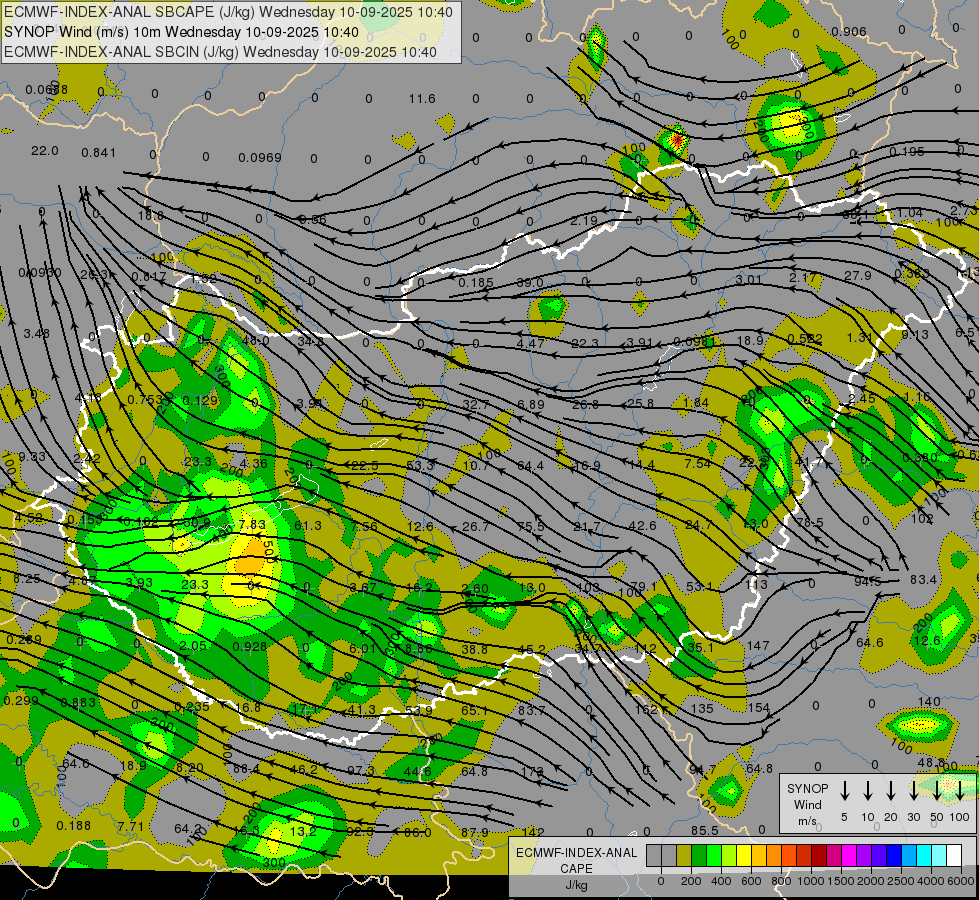
Task: Click the 1500 label on the CAPE scale
Action: pyautogui.click(x=840, y=881)
